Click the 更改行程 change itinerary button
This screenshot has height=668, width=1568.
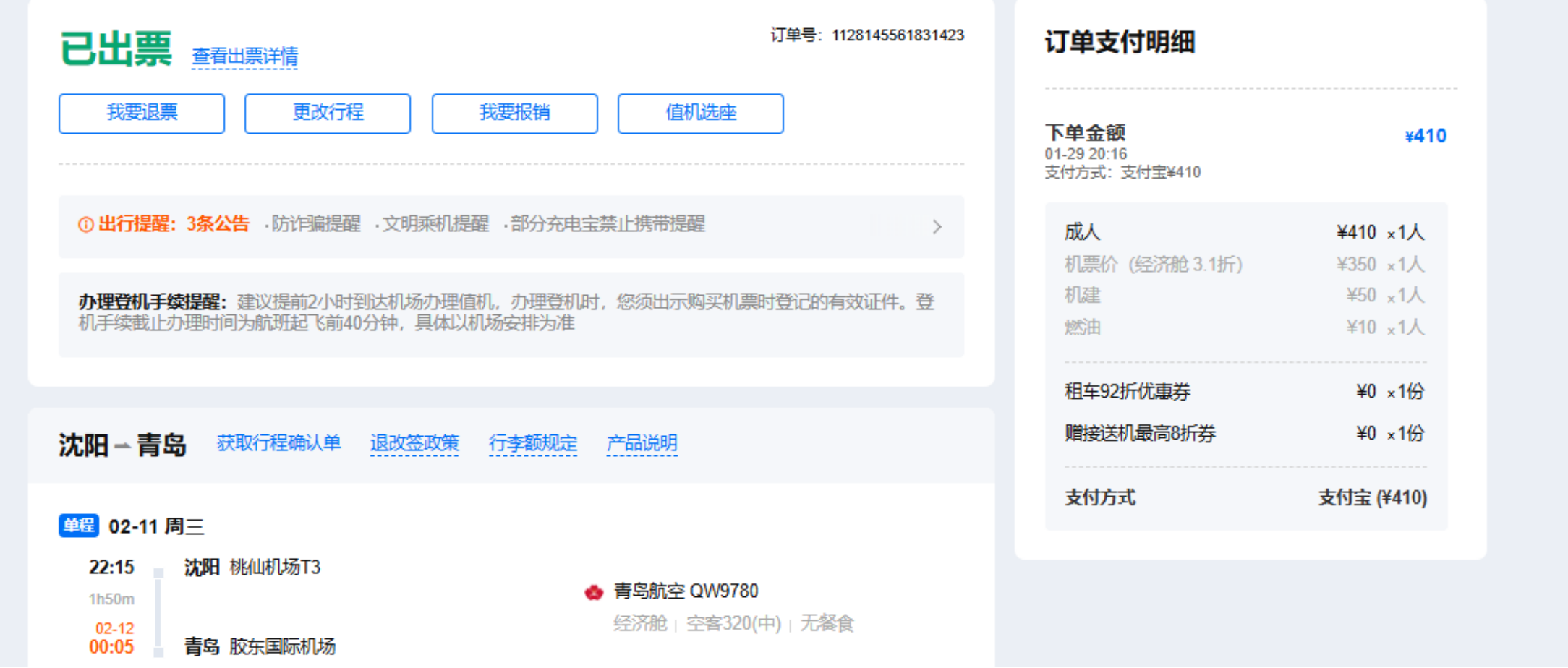click(328, 114)
